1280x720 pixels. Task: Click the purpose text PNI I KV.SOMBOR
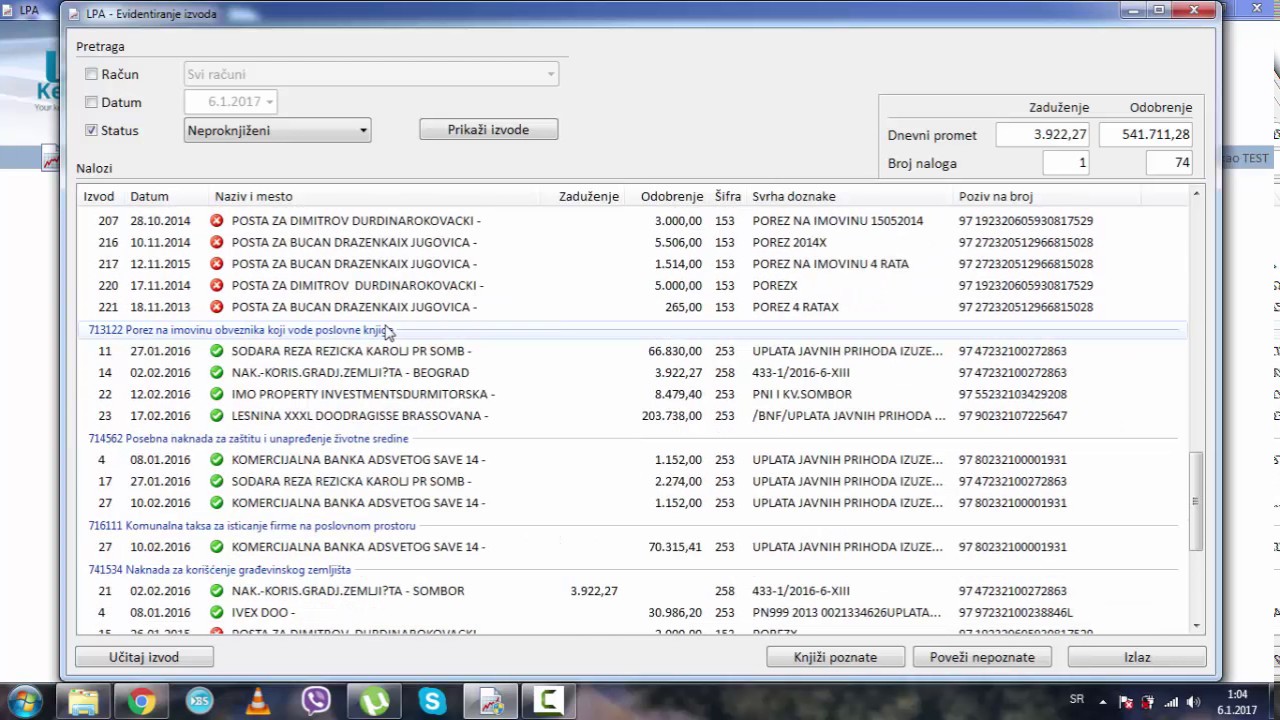tap(802, 394)
